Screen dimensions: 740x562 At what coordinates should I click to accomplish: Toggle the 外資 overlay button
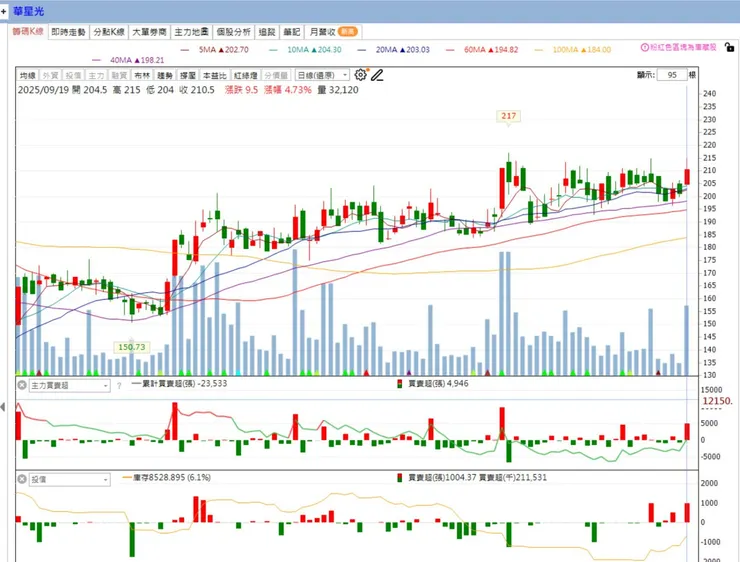(x=50, y=75)
